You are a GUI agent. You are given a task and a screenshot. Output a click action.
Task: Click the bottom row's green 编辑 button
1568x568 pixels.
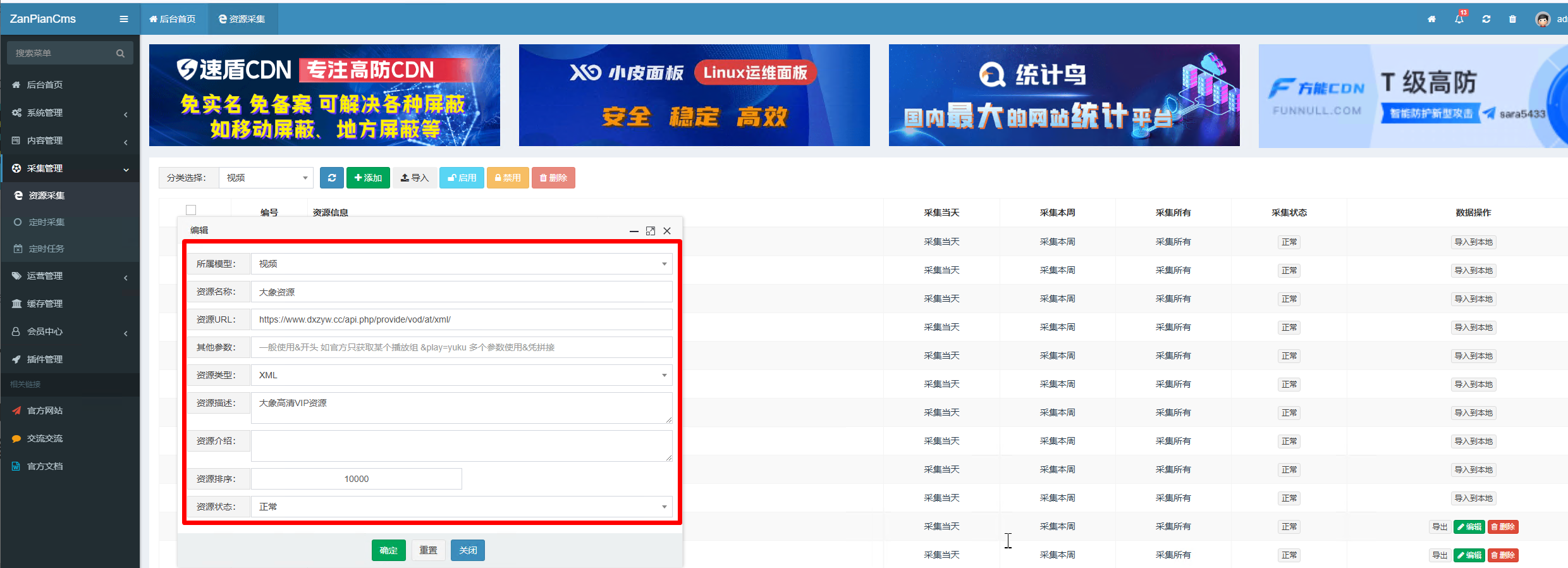click(1469, 555)
